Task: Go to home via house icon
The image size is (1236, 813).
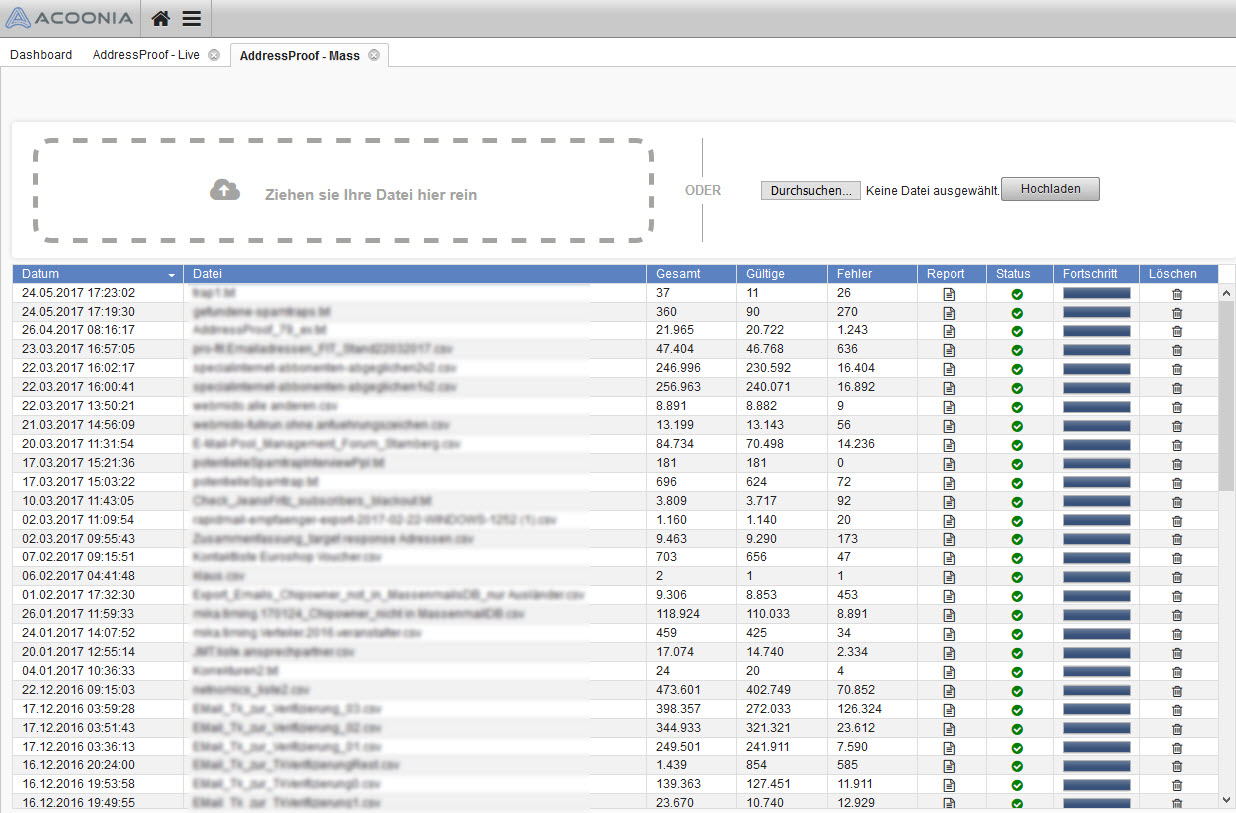Action: [x=162, y=18]
